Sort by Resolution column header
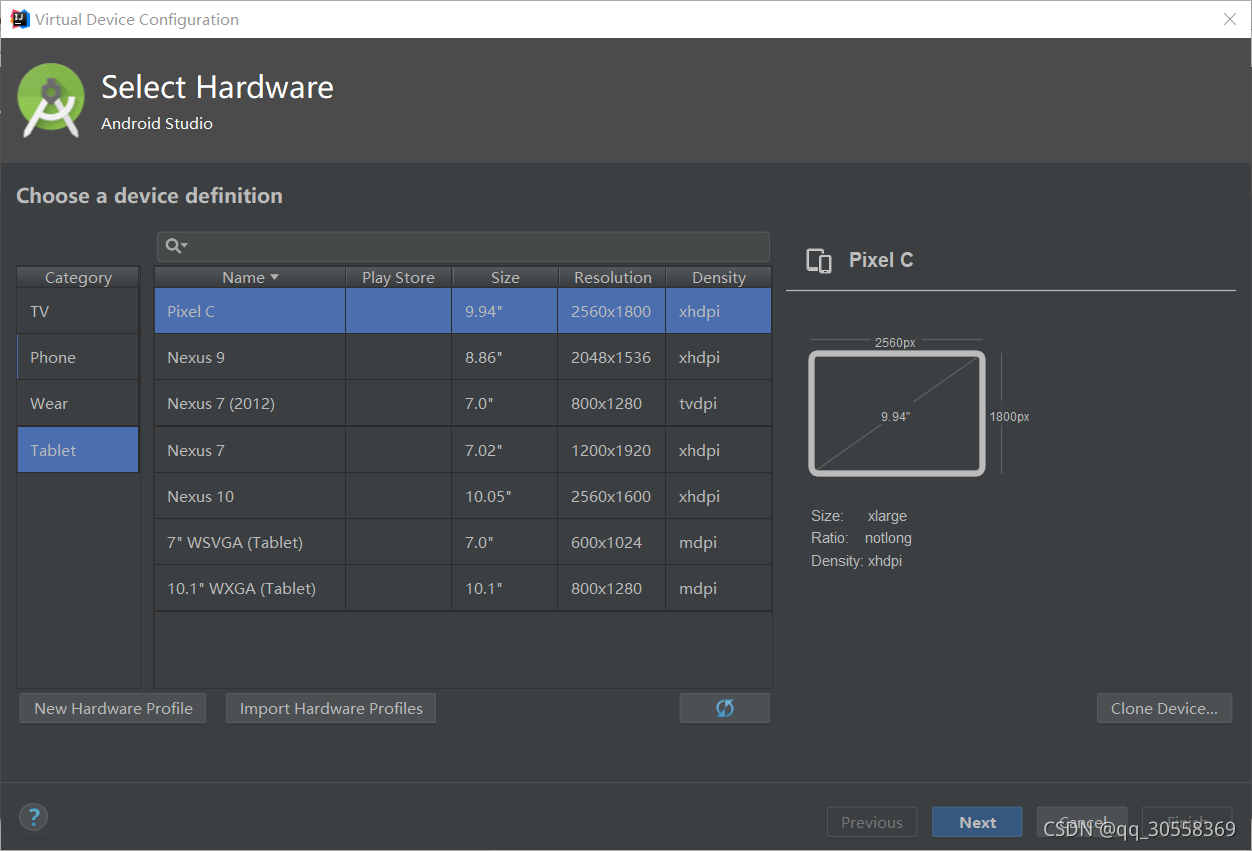Image resolution: width=1252 pixels, height=851 pixels. coord(612,277)
